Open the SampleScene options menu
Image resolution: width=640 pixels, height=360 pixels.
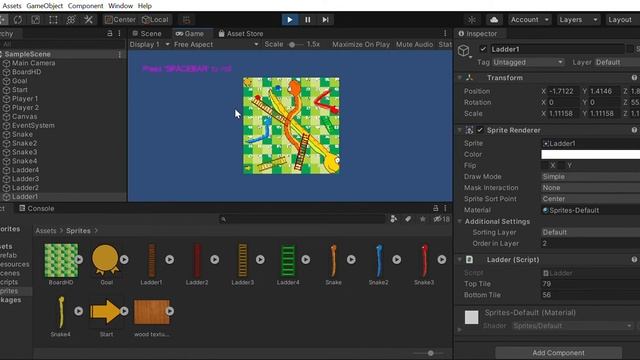[x=120, y=54]
